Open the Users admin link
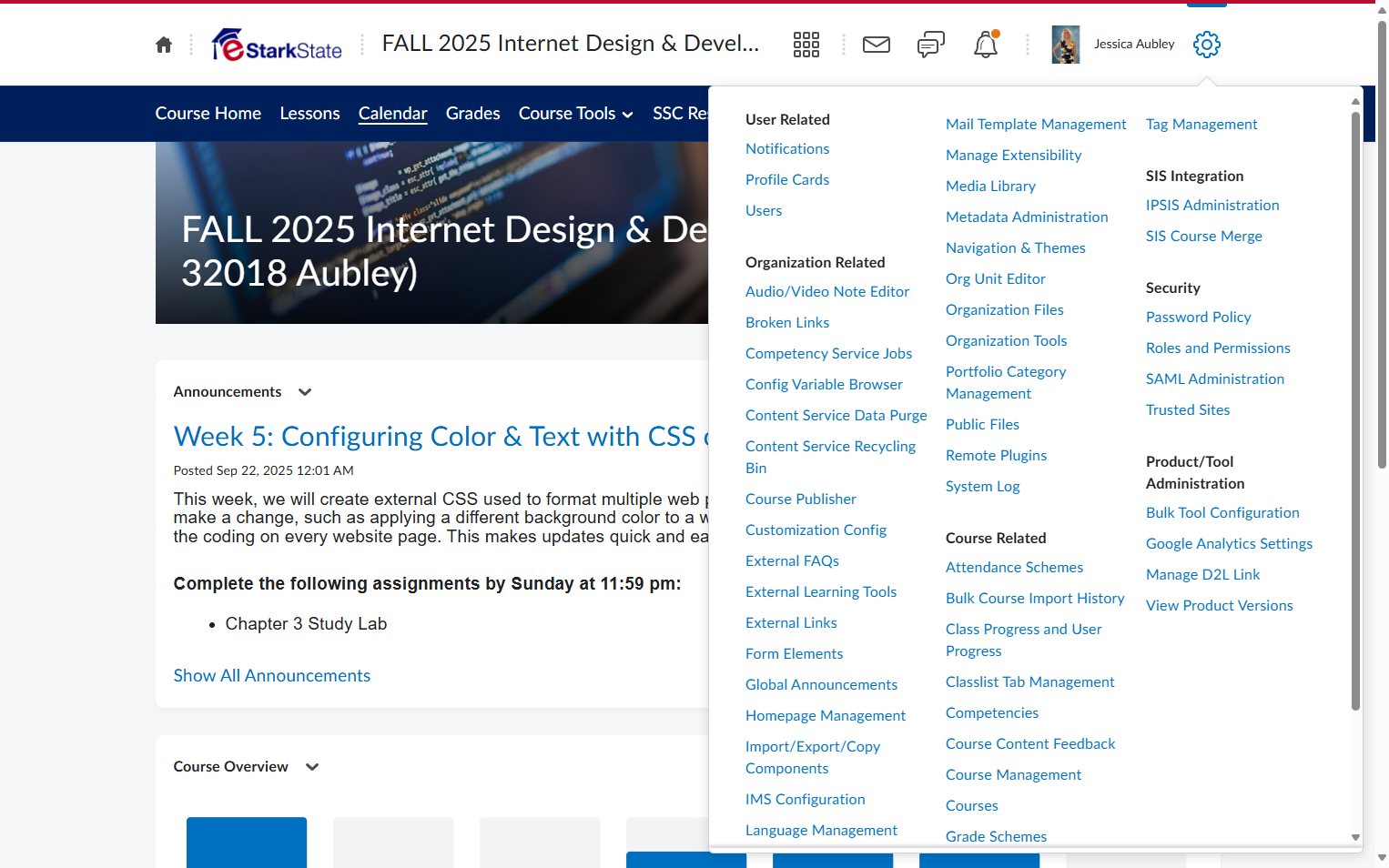The image size is (1389, 868). click(764, 211)
